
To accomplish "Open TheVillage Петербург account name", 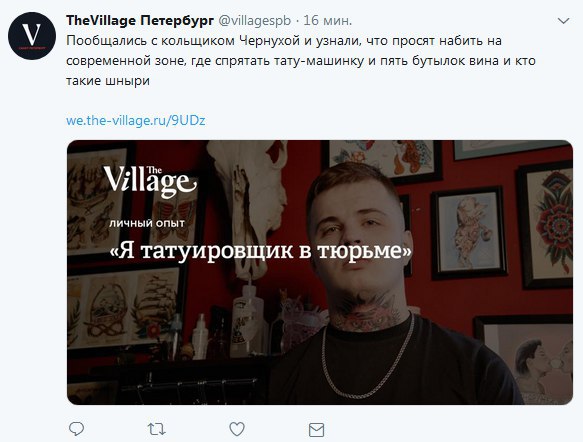I will (140, 20).
